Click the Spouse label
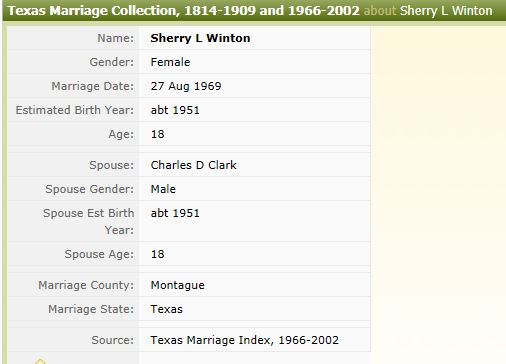Screen dimensions: 506x364 112,165
